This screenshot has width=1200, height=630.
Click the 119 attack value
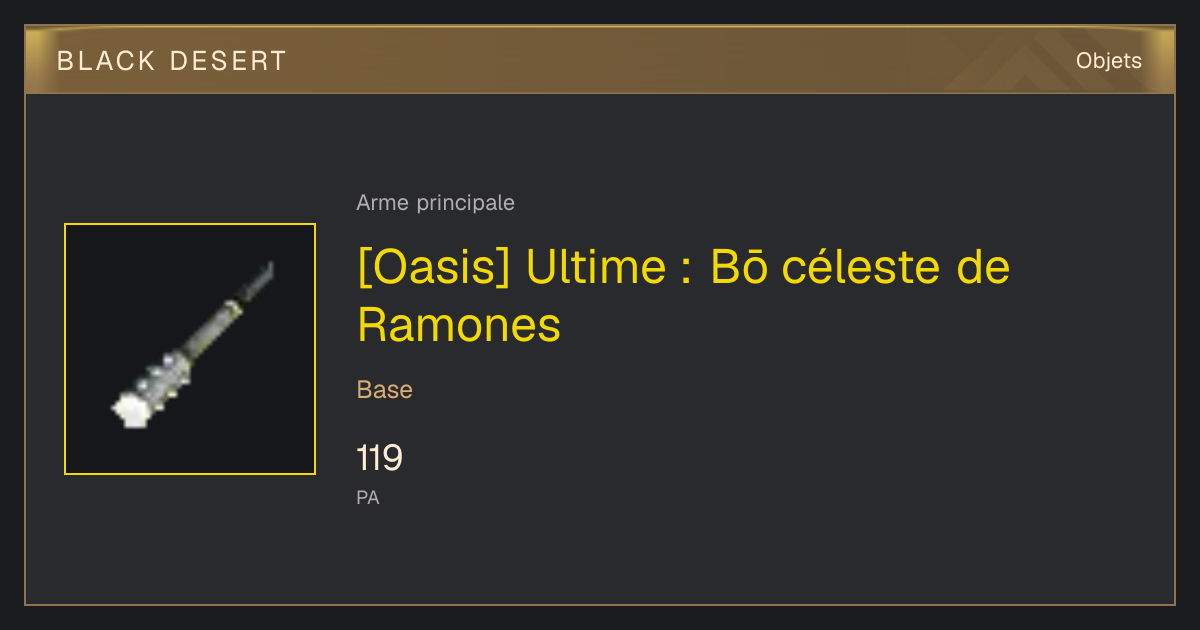tap(379, 458)
